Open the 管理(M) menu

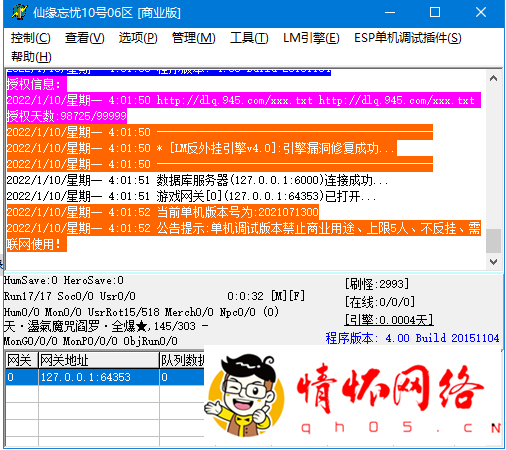pos(194,38)
